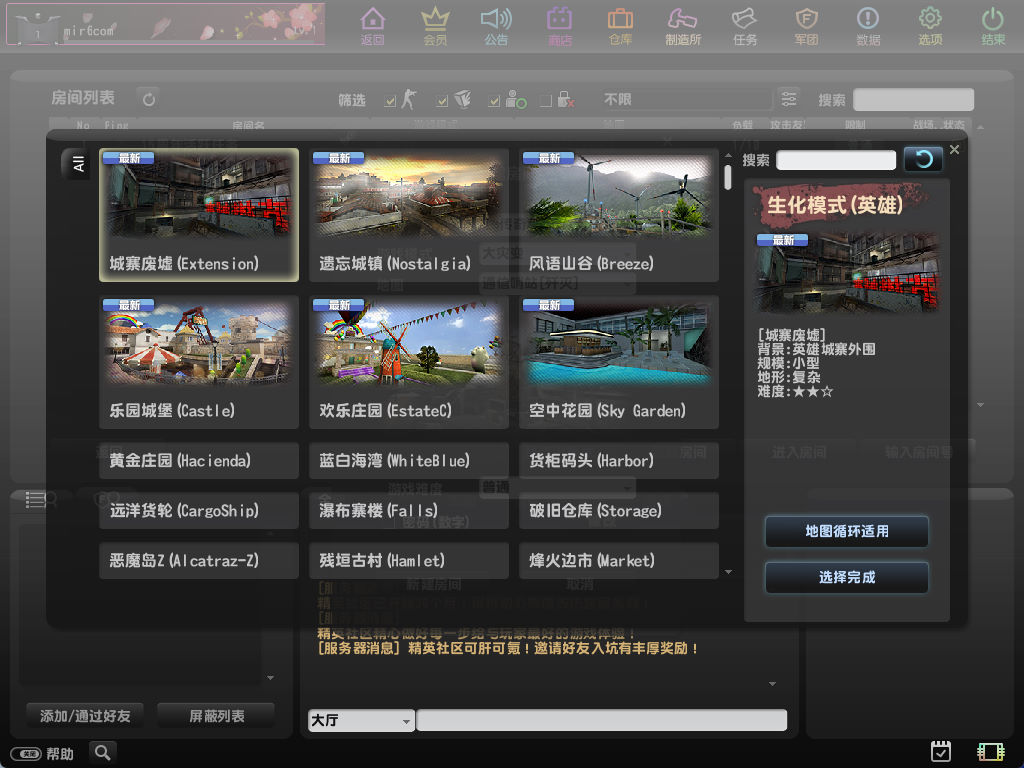Viewport: 1024px width, 768px height.
Task: Click the magnifier icon beside 帮助
Action: click(x=103, y=752)
